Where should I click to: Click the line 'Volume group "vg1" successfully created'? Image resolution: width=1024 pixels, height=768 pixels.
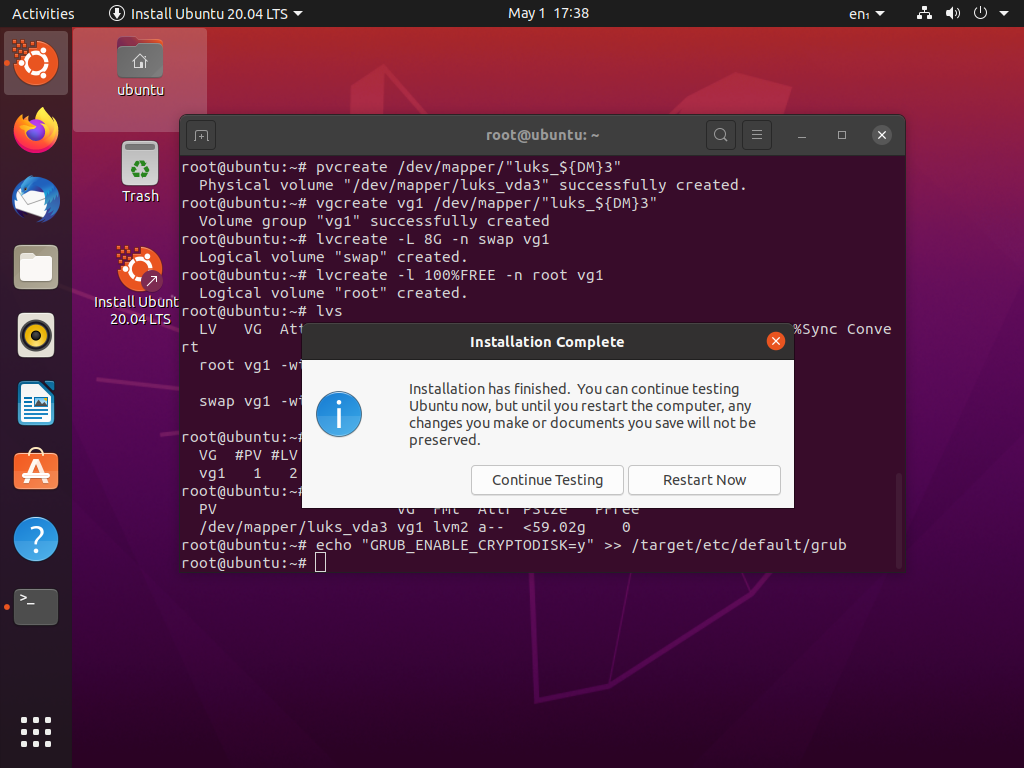[374, 221]
